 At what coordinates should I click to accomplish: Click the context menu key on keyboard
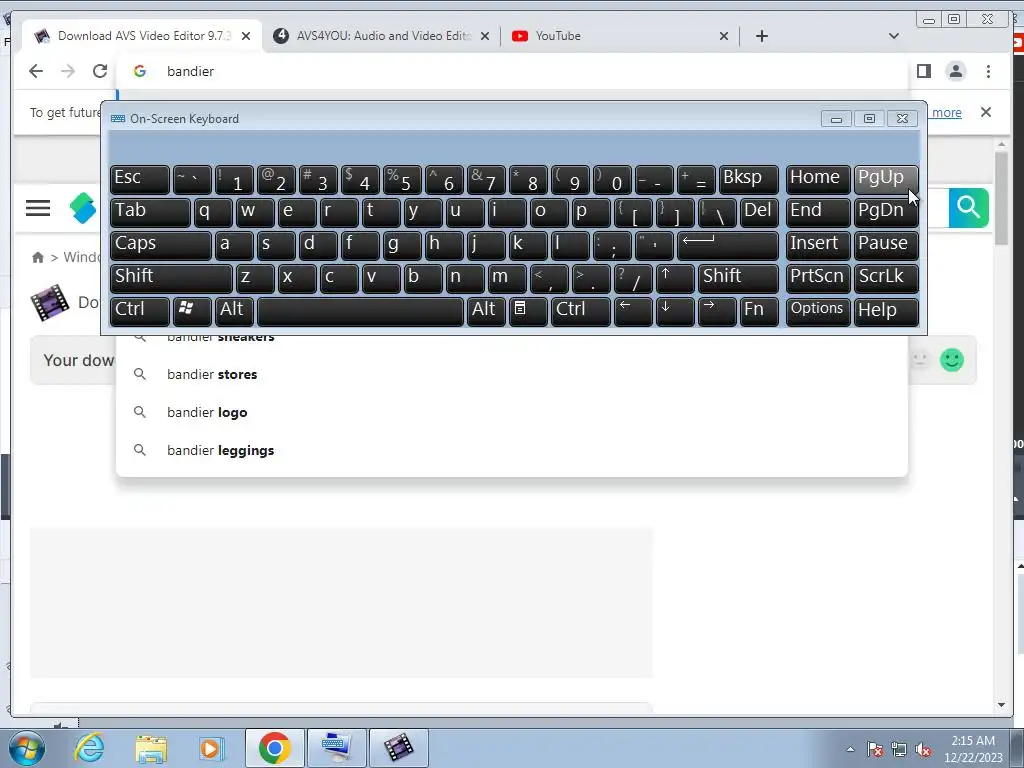point(528,312)
